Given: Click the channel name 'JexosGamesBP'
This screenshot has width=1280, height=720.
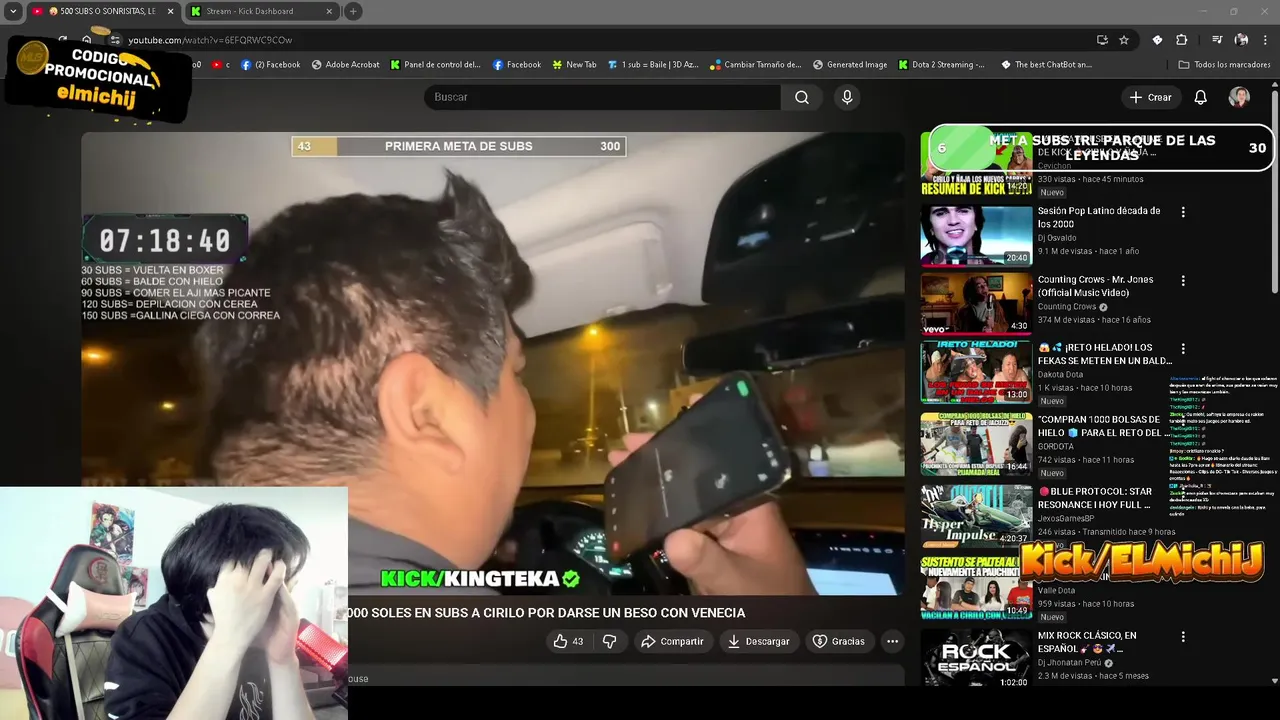Looking at the screenshot, I should click(1066, 519).
